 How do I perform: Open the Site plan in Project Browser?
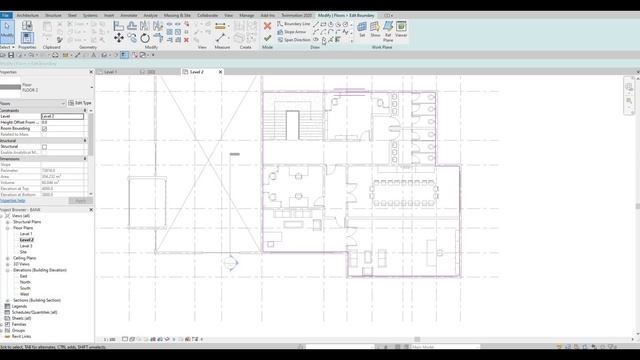(x=23, y=252)
